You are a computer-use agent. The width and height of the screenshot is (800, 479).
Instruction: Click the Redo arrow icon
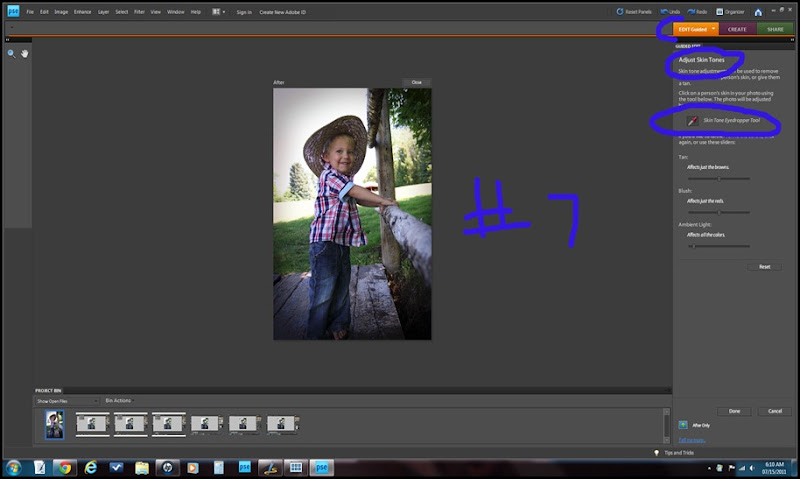(692, 12)
